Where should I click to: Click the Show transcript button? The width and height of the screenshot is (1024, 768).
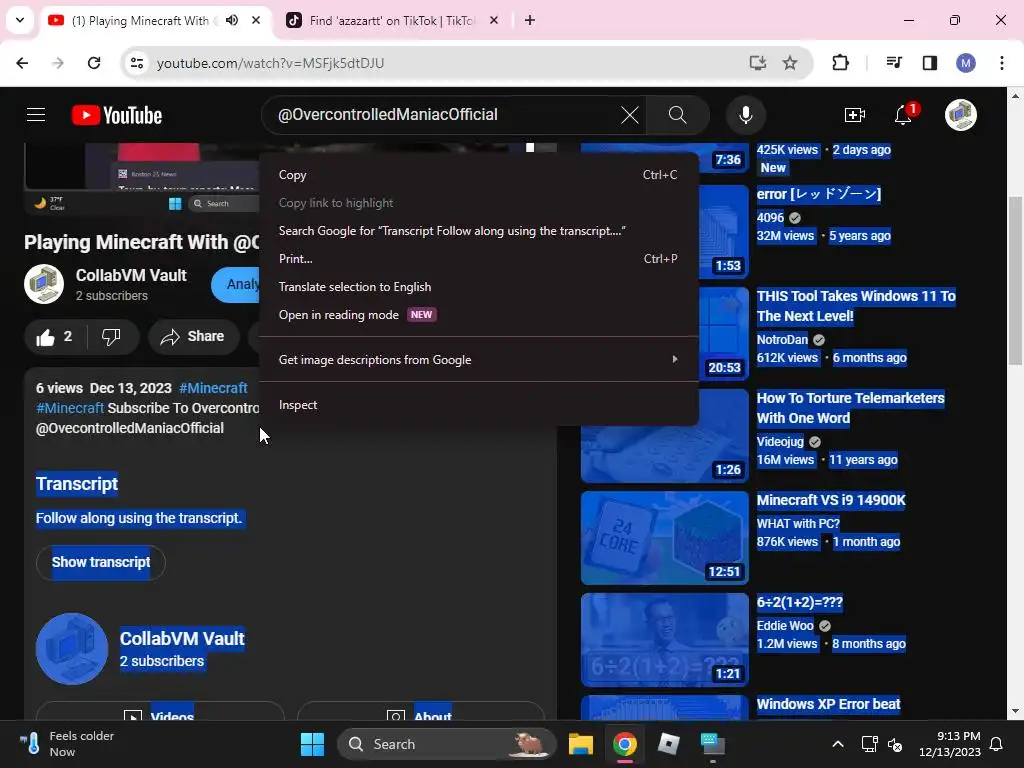point(101,562)
